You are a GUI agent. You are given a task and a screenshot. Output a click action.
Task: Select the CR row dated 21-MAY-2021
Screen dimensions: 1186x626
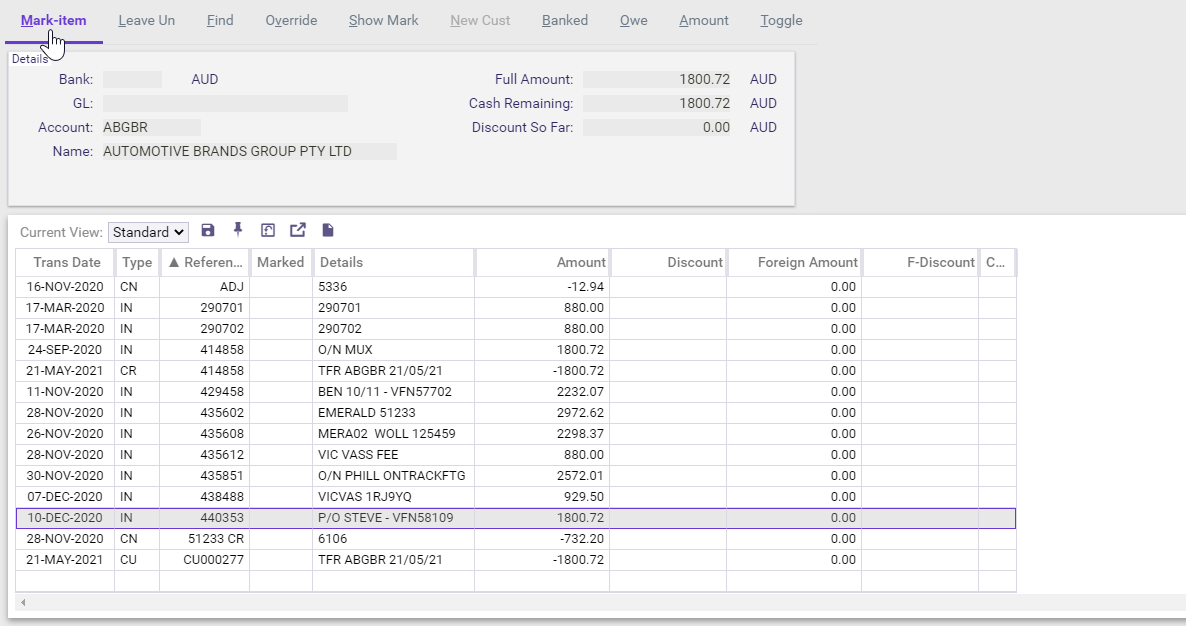516,371
